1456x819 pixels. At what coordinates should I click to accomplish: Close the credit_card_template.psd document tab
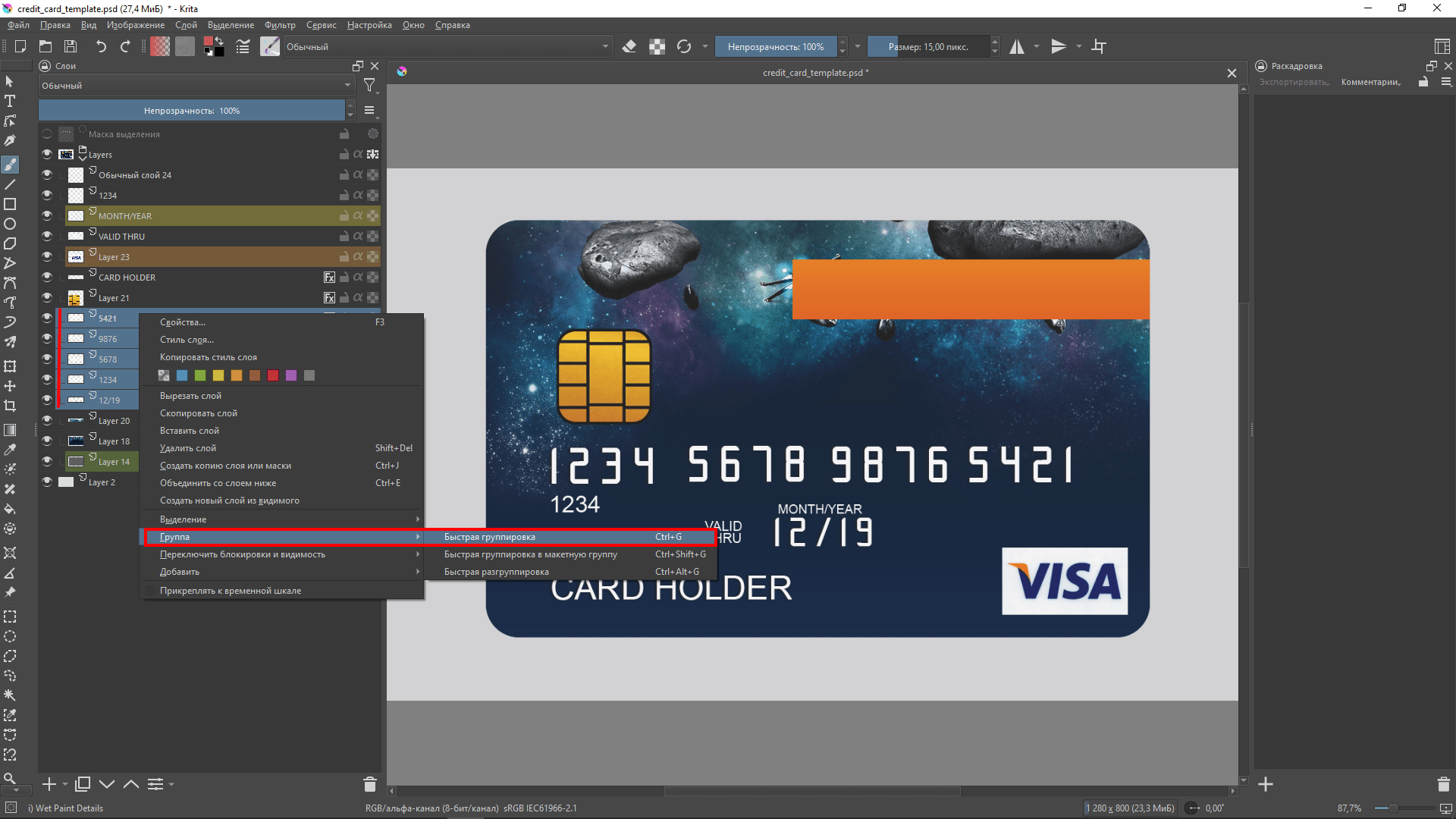(x=1232, y=73)
